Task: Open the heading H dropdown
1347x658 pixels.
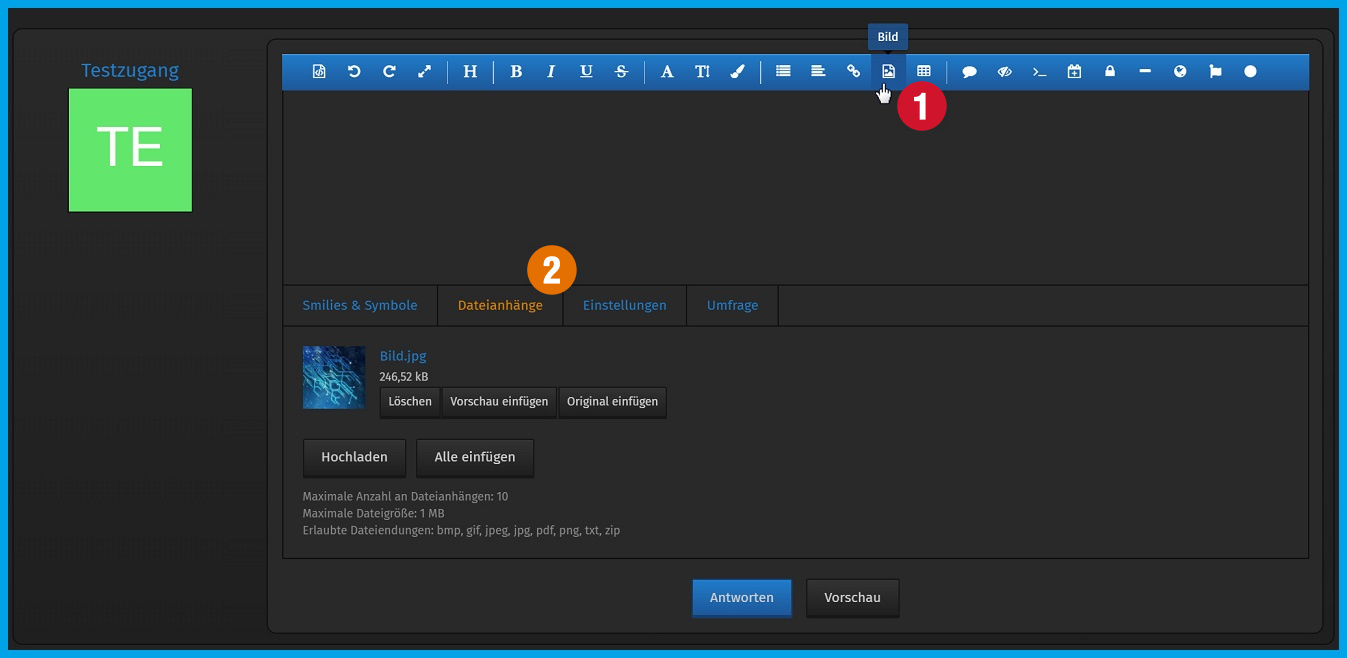Action: 470,72
